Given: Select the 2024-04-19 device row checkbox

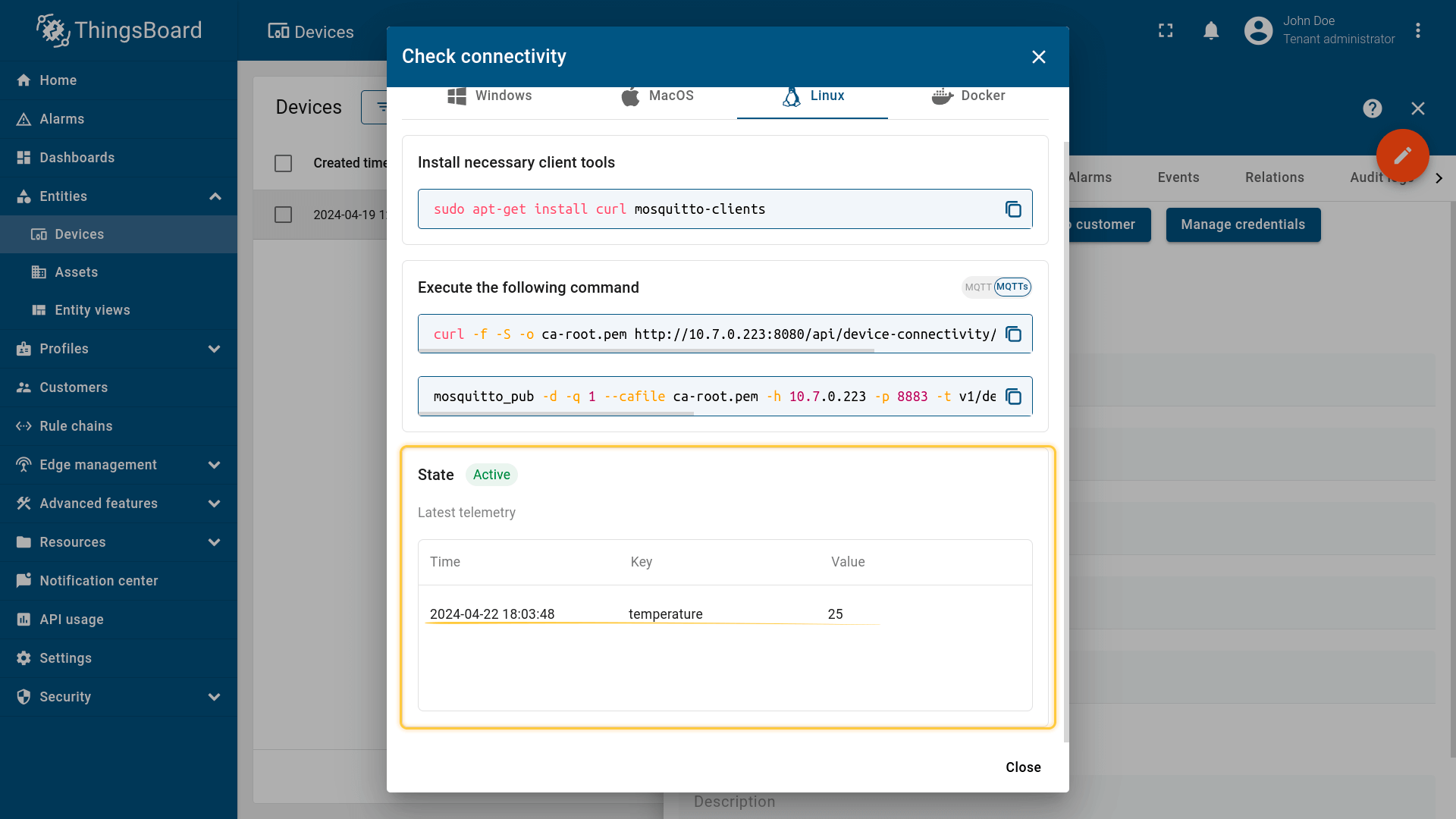Looking at the screenshot, I should (283, 215).
